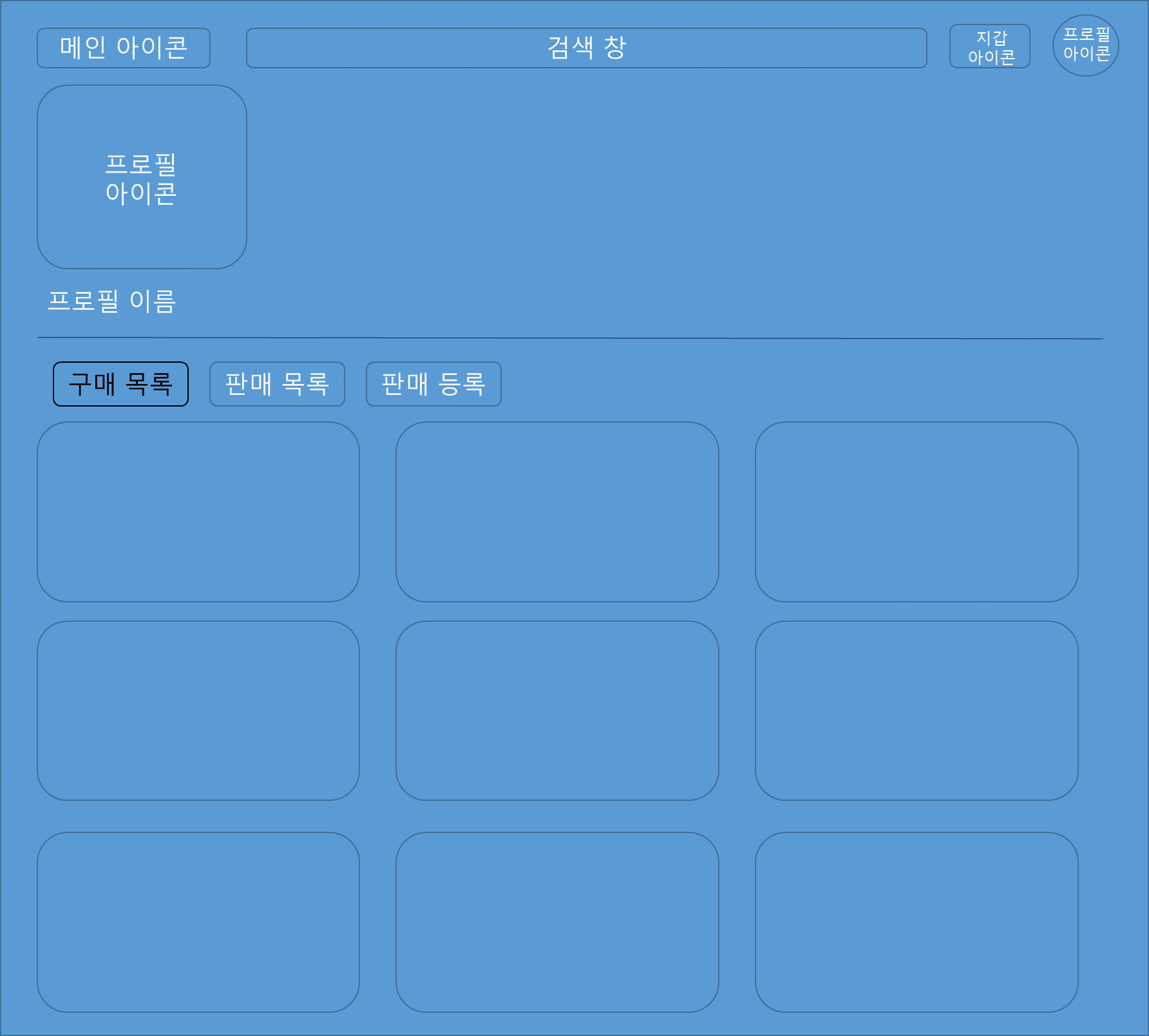Viewport: 1149px width, 1036px height.
Task: Switch to the 판매 목록 tab
Action: [x=277, y=384]
